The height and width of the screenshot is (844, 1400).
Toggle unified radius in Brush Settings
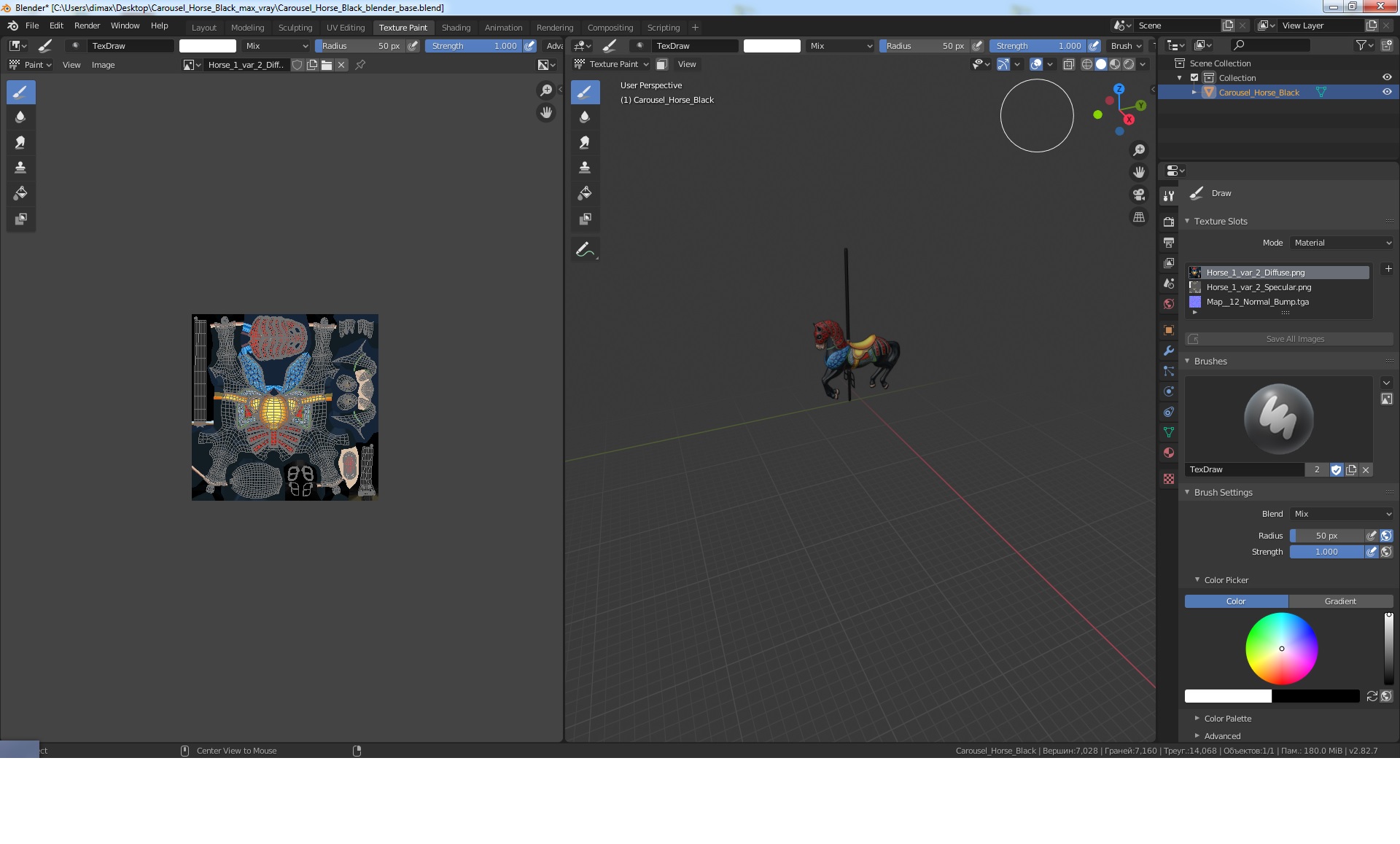point(1386,536)
